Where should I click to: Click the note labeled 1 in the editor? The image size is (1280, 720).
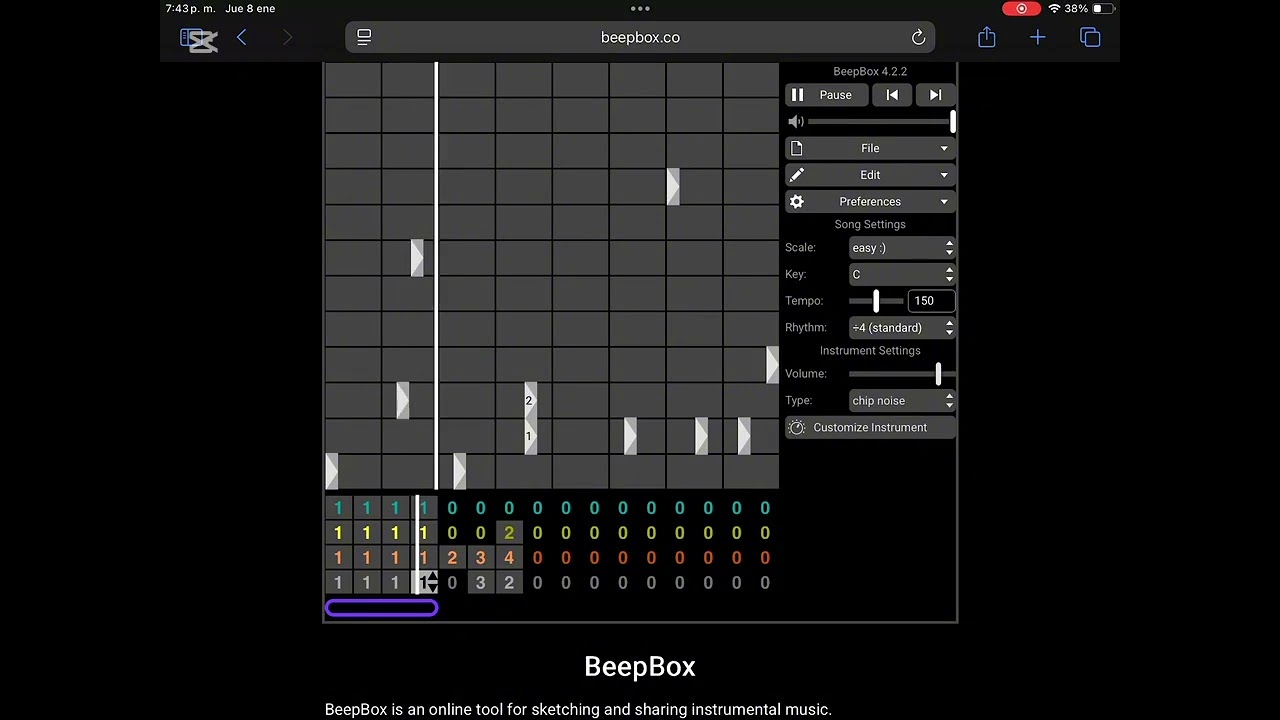point(530,437)
